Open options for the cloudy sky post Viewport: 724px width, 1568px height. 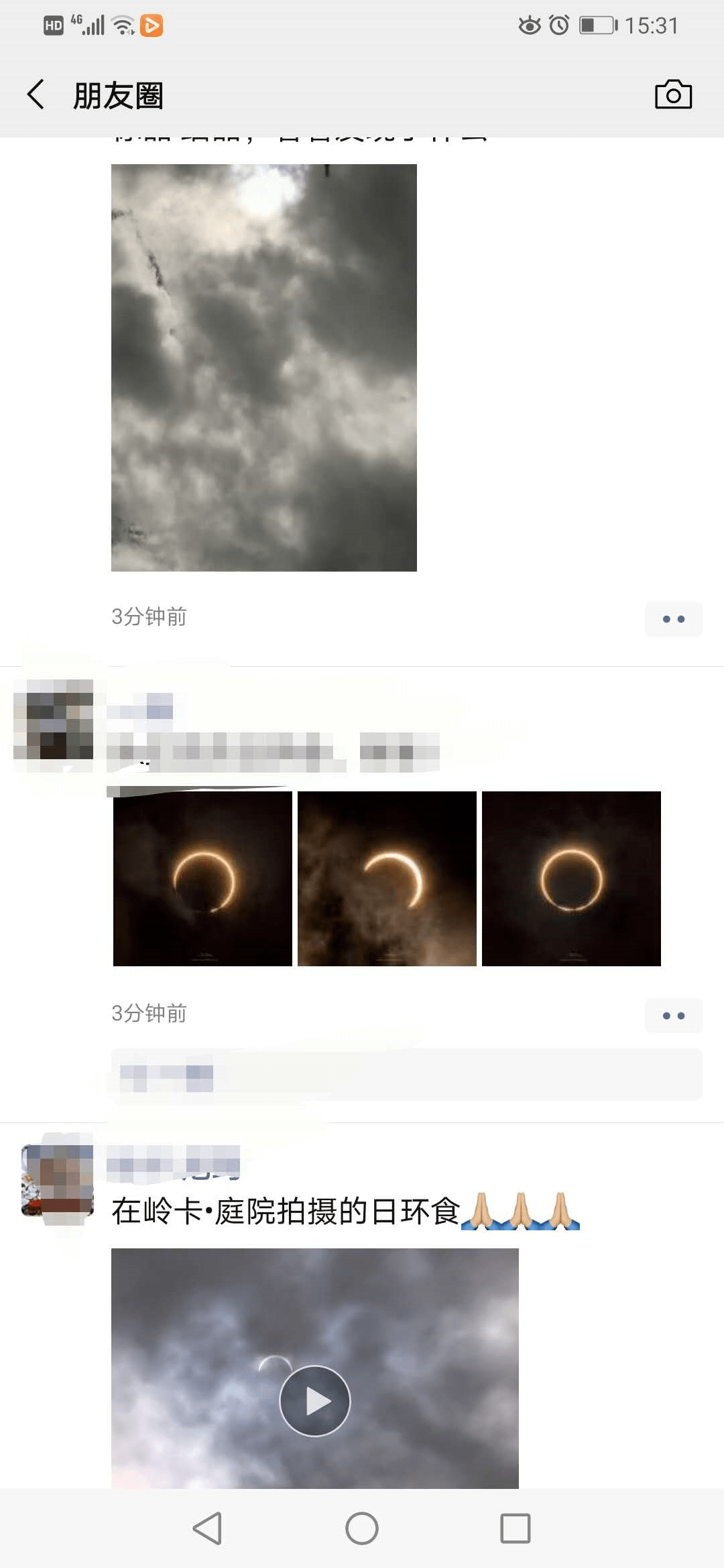673,619
